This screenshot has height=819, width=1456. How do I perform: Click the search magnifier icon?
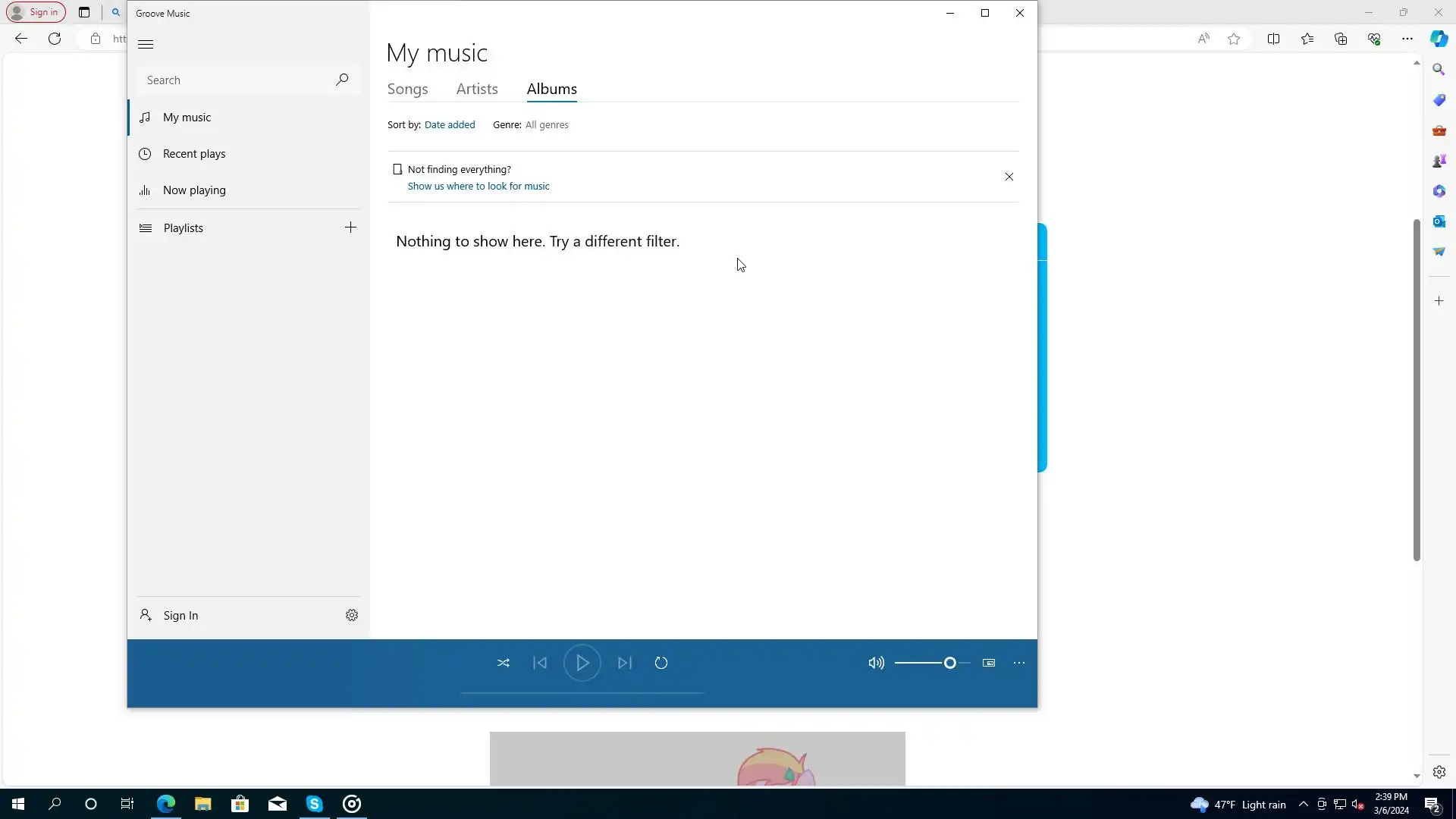click(342, 80)
